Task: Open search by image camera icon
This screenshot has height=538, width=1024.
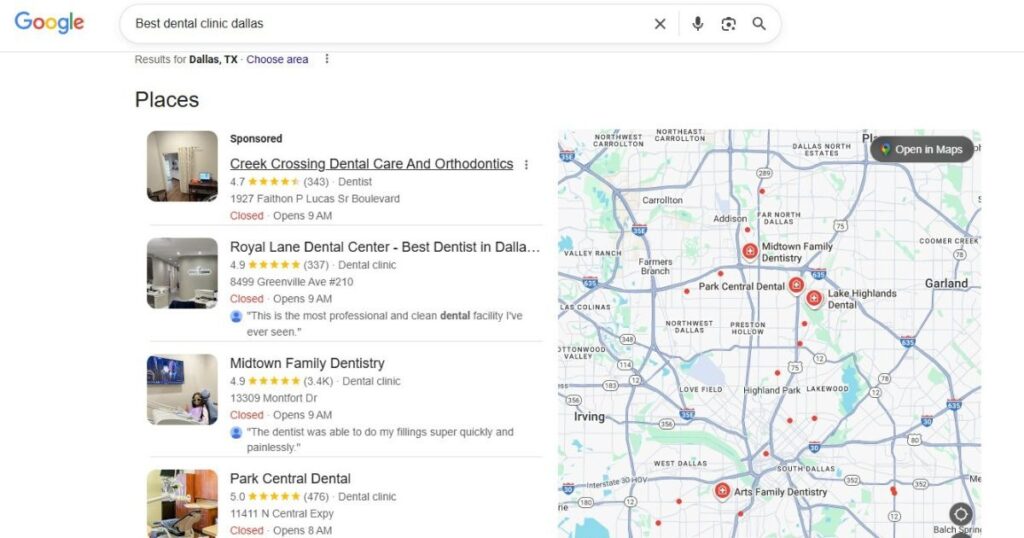Action: (x=728, y=24)
